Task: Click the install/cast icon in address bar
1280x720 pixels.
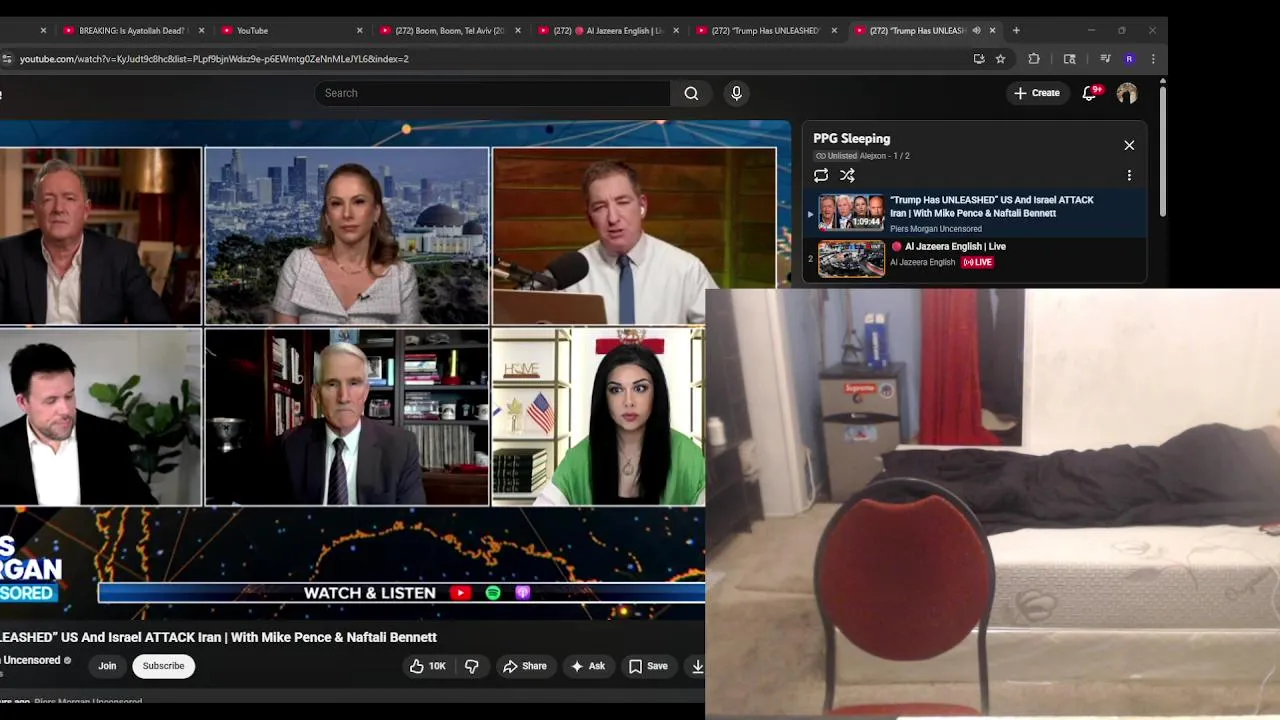Action: [x=979, y=59]
